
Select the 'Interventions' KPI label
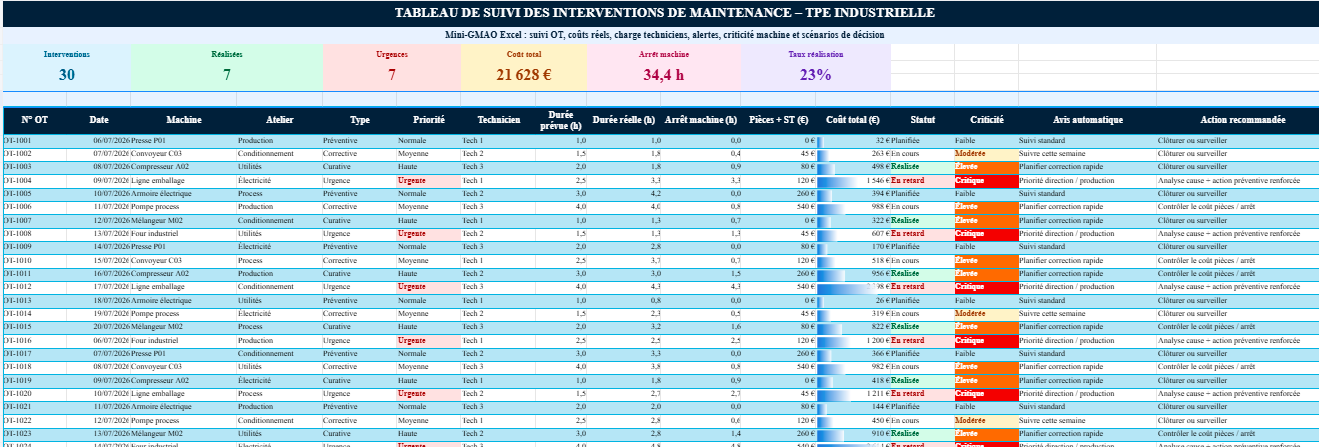(67, 54)
